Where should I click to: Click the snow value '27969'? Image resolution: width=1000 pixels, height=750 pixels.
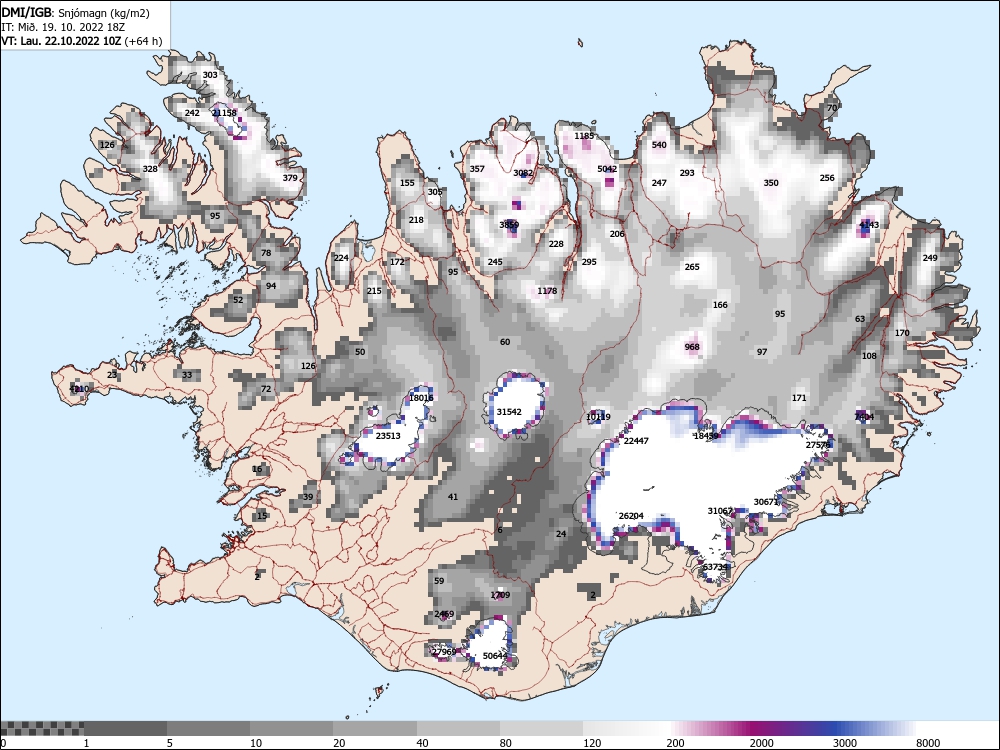point(444,652)
